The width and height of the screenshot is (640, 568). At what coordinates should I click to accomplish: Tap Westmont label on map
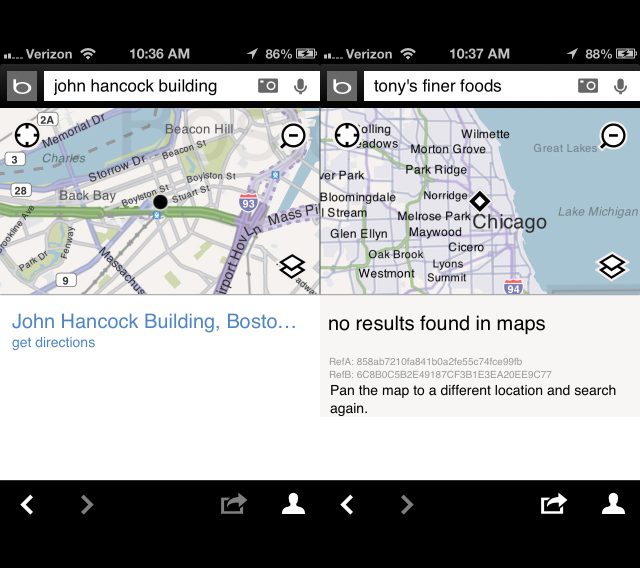point(387,273)
